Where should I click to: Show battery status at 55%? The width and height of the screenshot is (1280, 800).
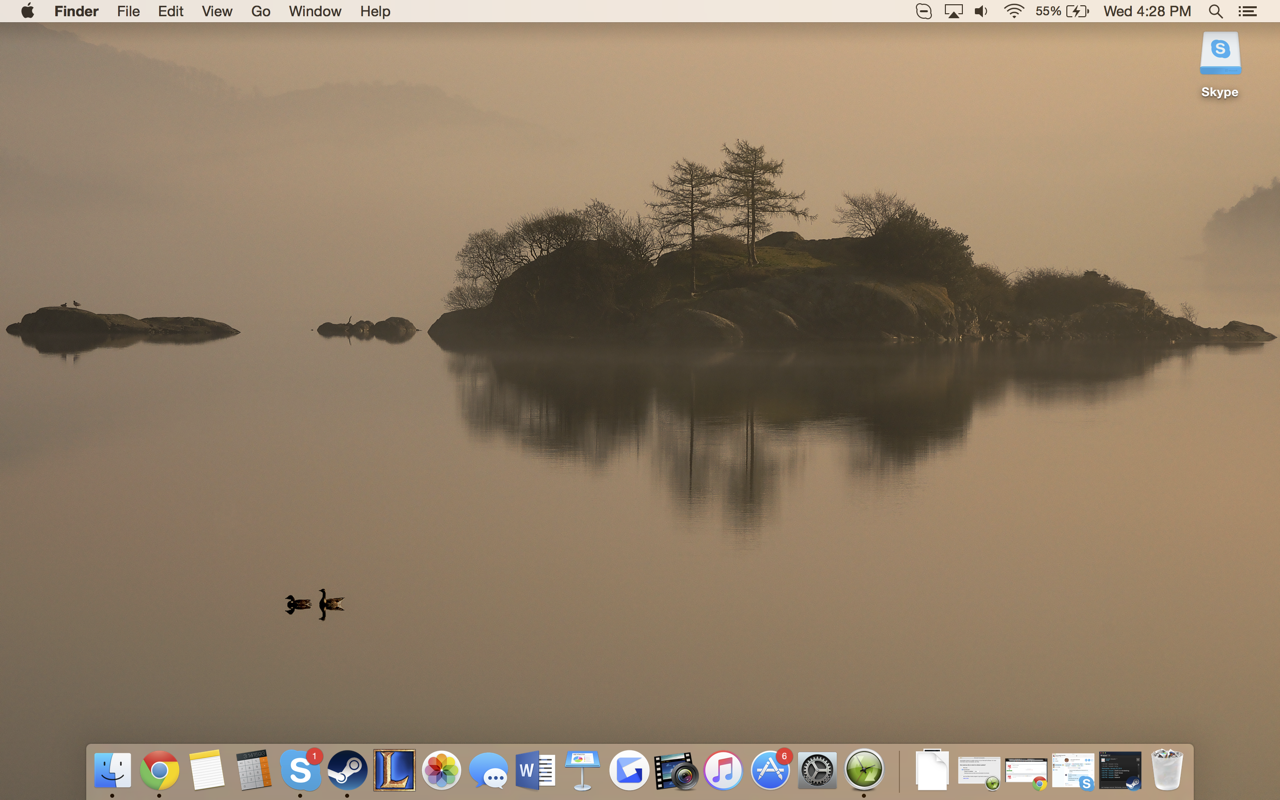click(1062, 11)
